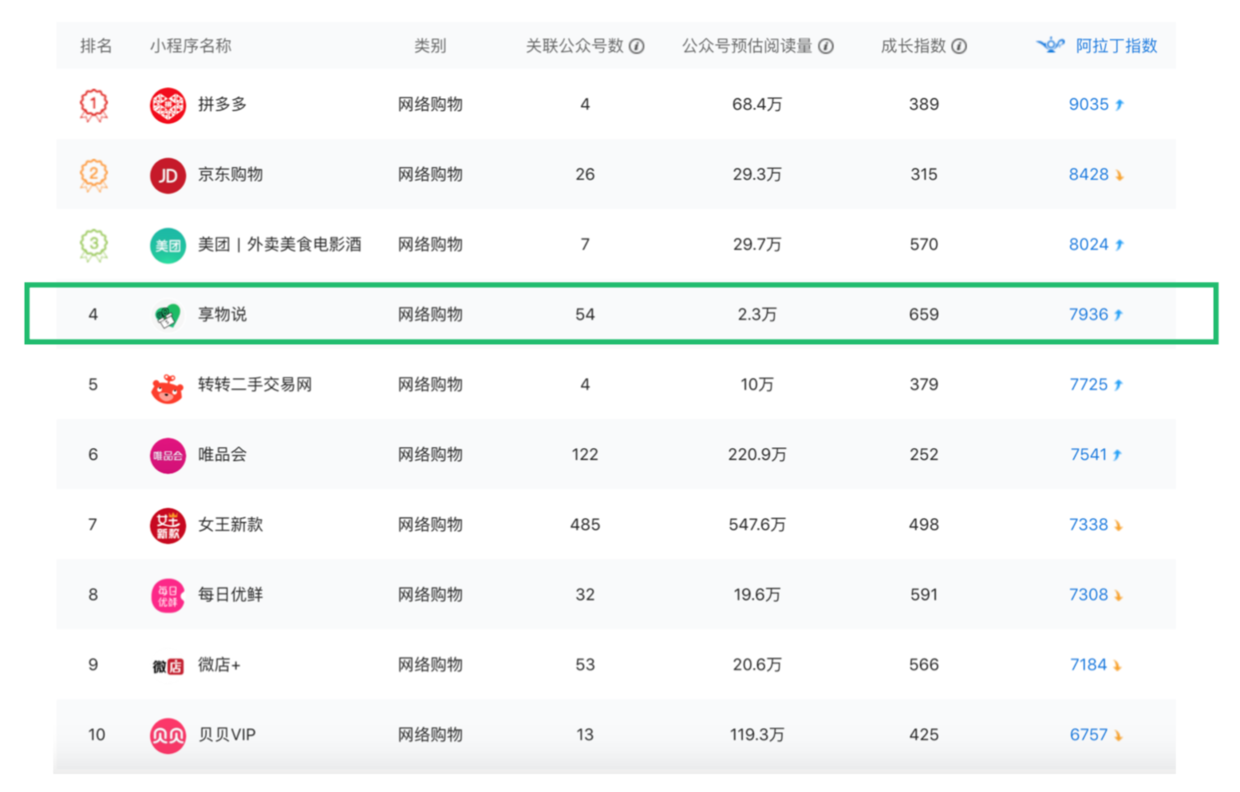Select the 拼多多 name text
1240x792 pixels.
point(222,104)
